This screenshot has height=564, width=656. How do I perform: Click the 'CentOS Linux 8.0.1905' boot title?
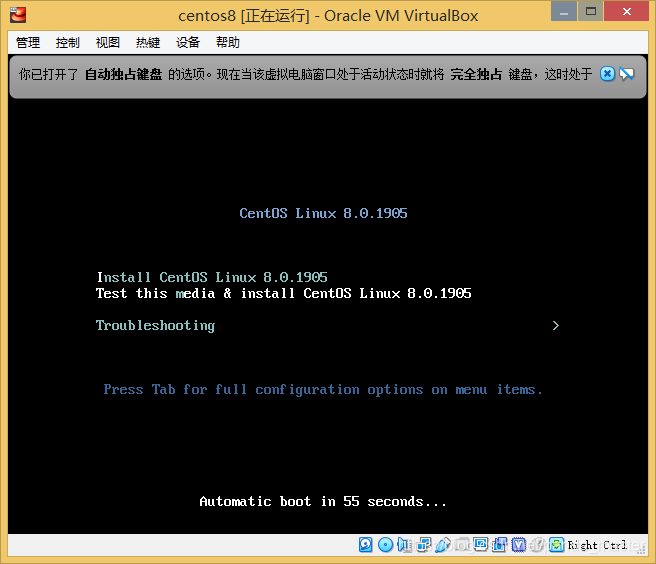(x=323, y=213)
